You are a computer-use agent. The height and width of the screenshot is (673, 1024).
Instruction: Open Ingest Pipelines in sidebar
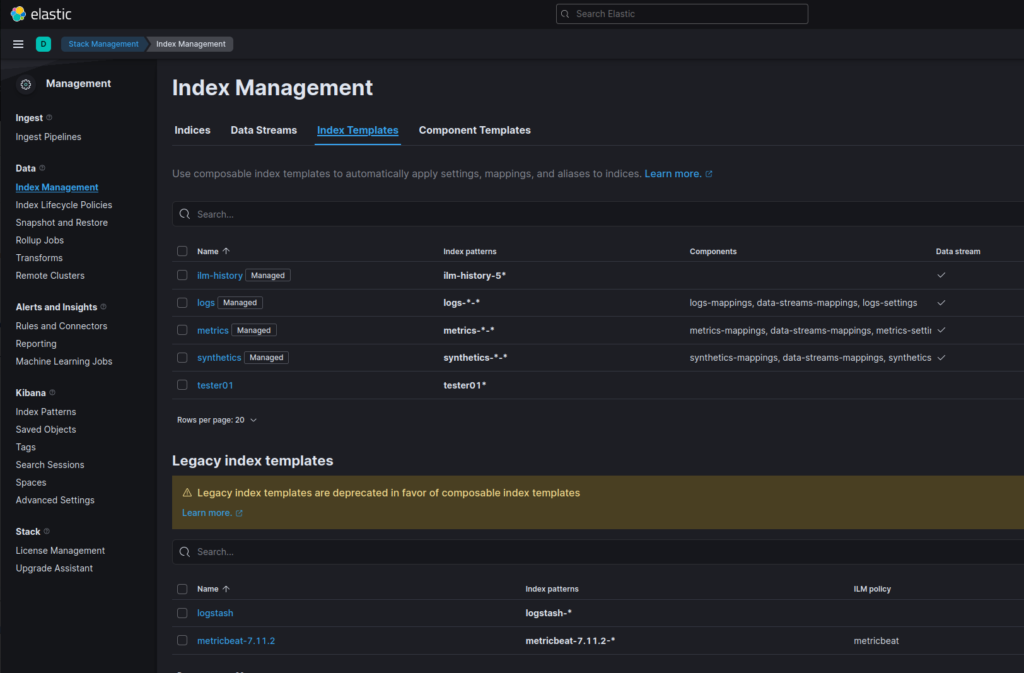48,136
